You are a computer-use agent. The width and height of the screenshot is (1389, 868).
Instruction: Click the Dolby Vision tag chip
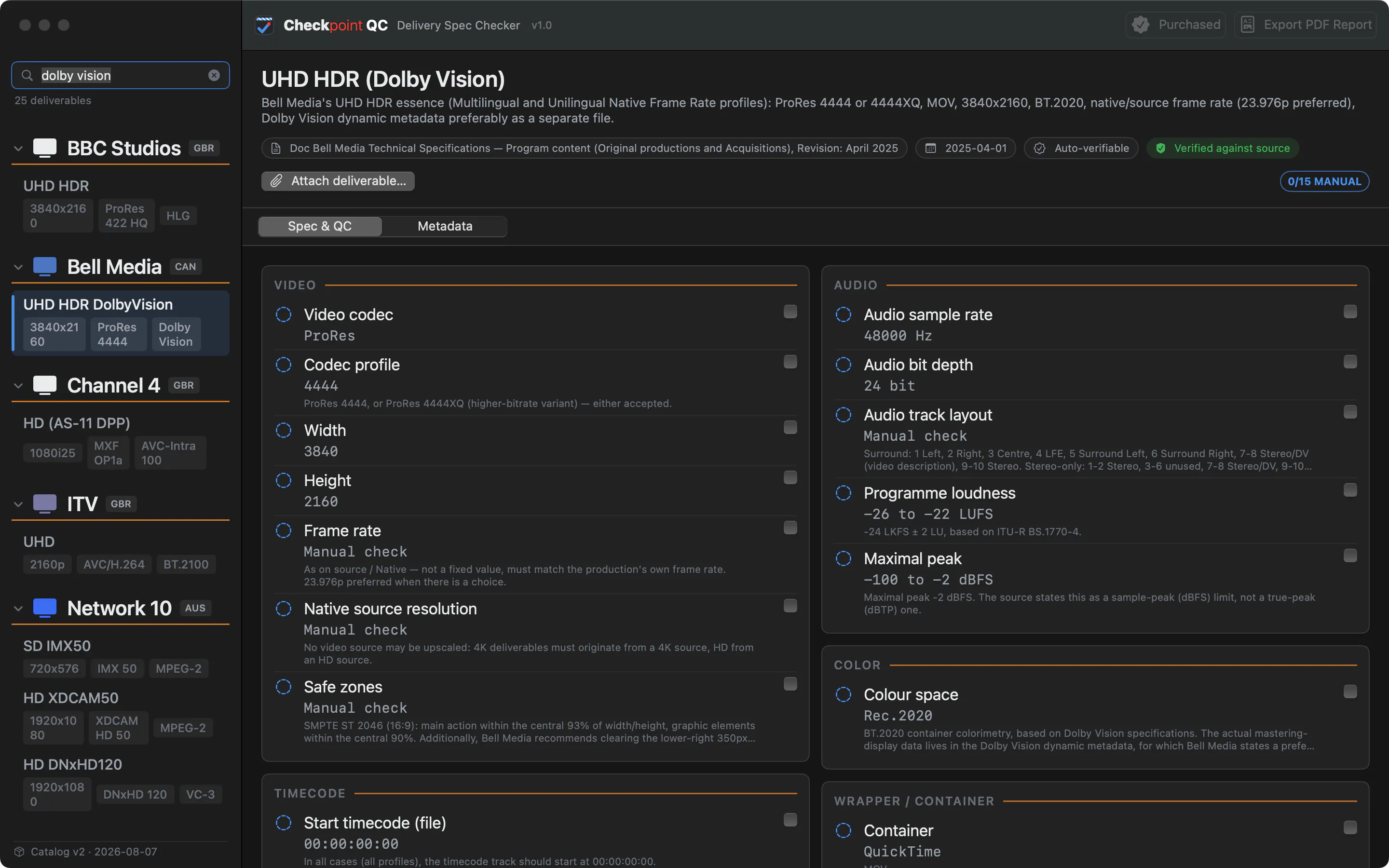176,334
